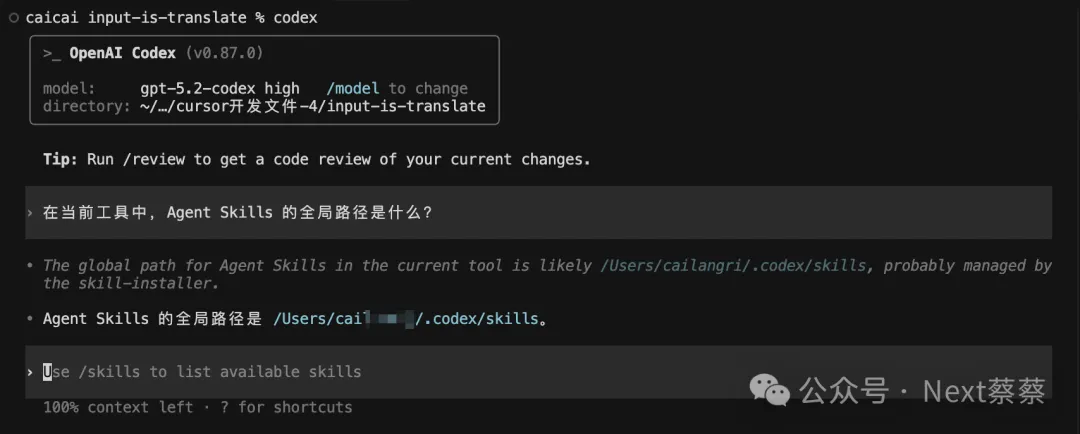Click the bullet before the italic reasoning text
1080x434 pixels.
(x=31, y=266)
